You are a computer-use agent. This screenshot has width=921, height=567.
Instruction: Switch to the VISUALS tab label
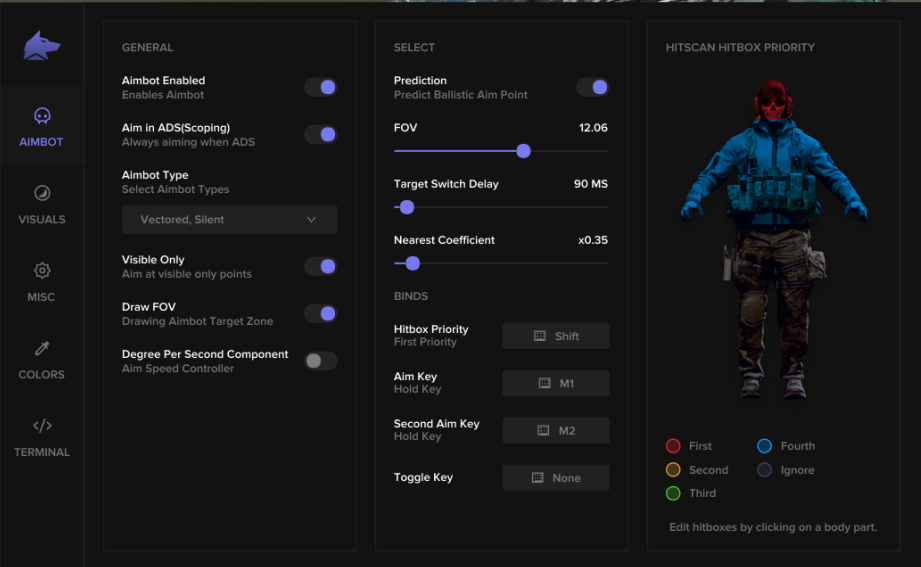coord(42,220)
